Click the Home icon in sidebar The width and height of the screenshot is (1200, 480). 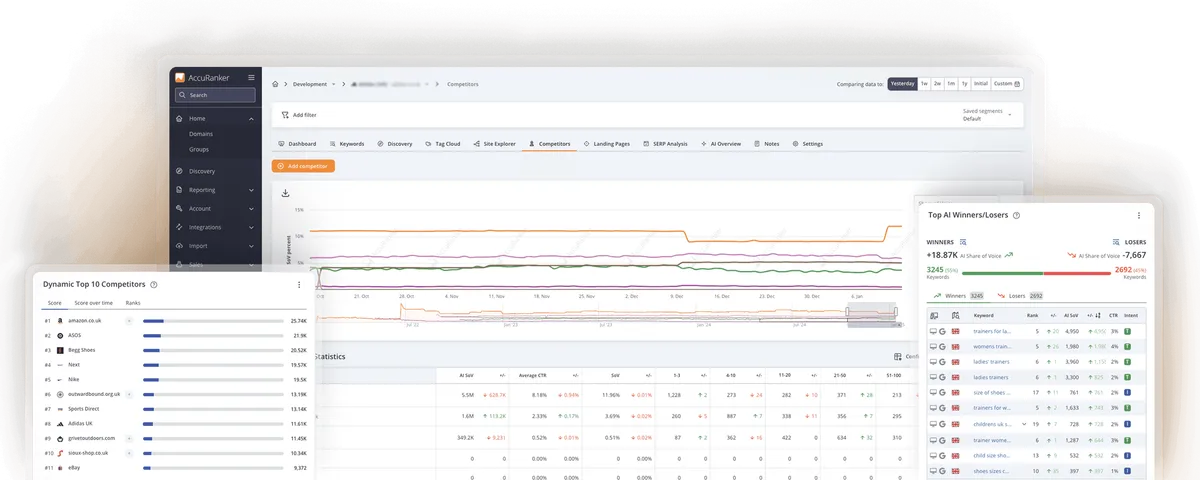pyautogui.click(x=179, y=118)
